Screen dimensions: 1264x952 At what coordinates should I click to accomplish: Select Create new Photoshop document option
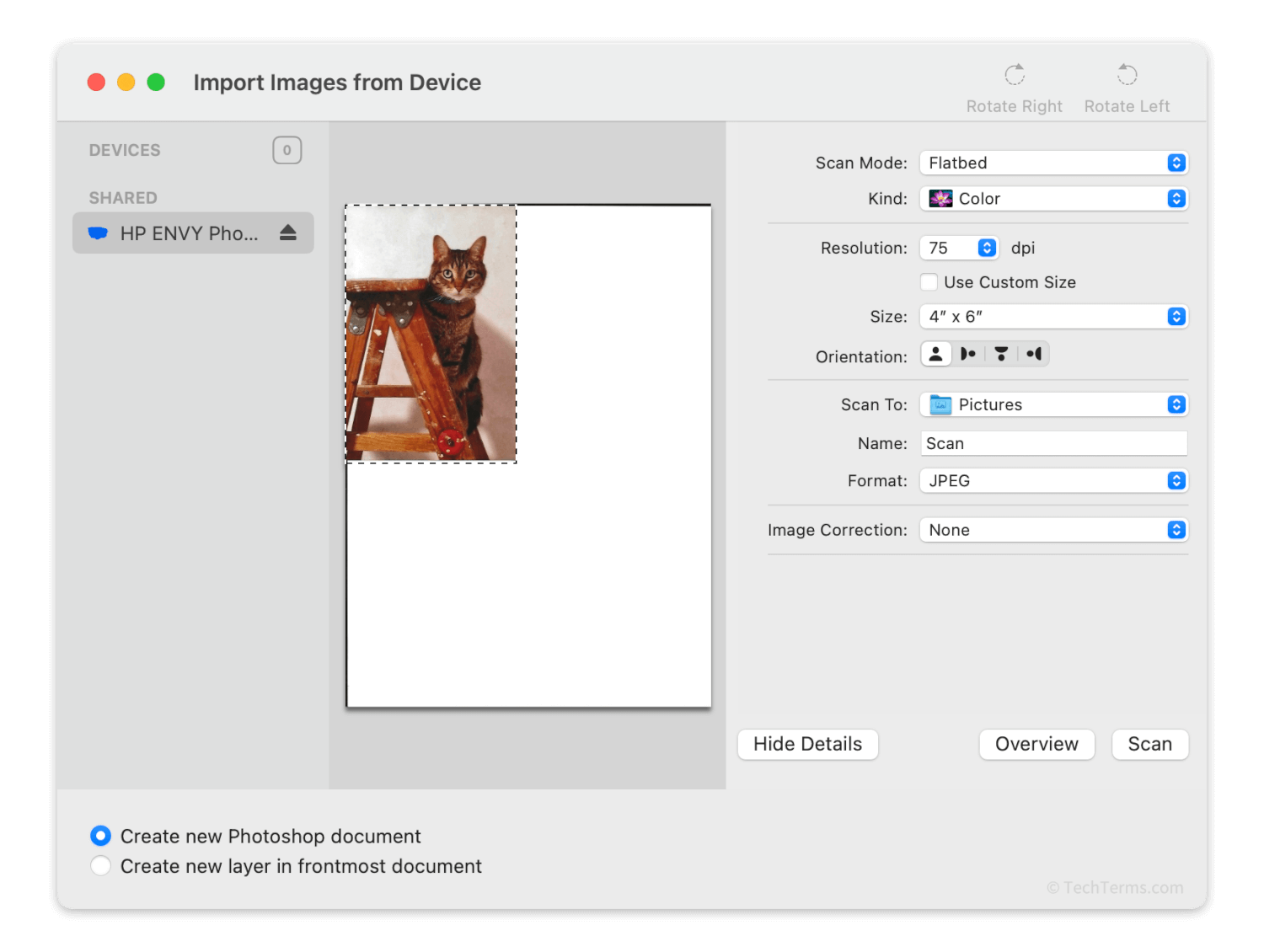100,836
